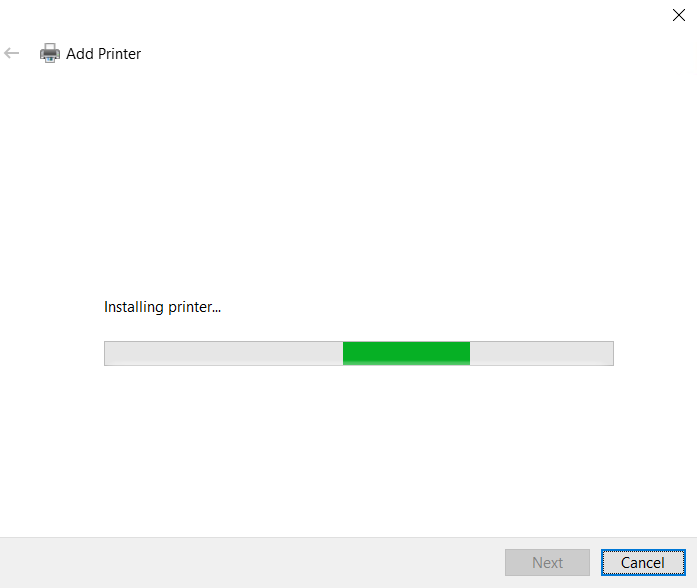Click the printer icon beside Add Printer
This screenshot has height=588, width=697.
pyautogui.click(x=50, y=53)
